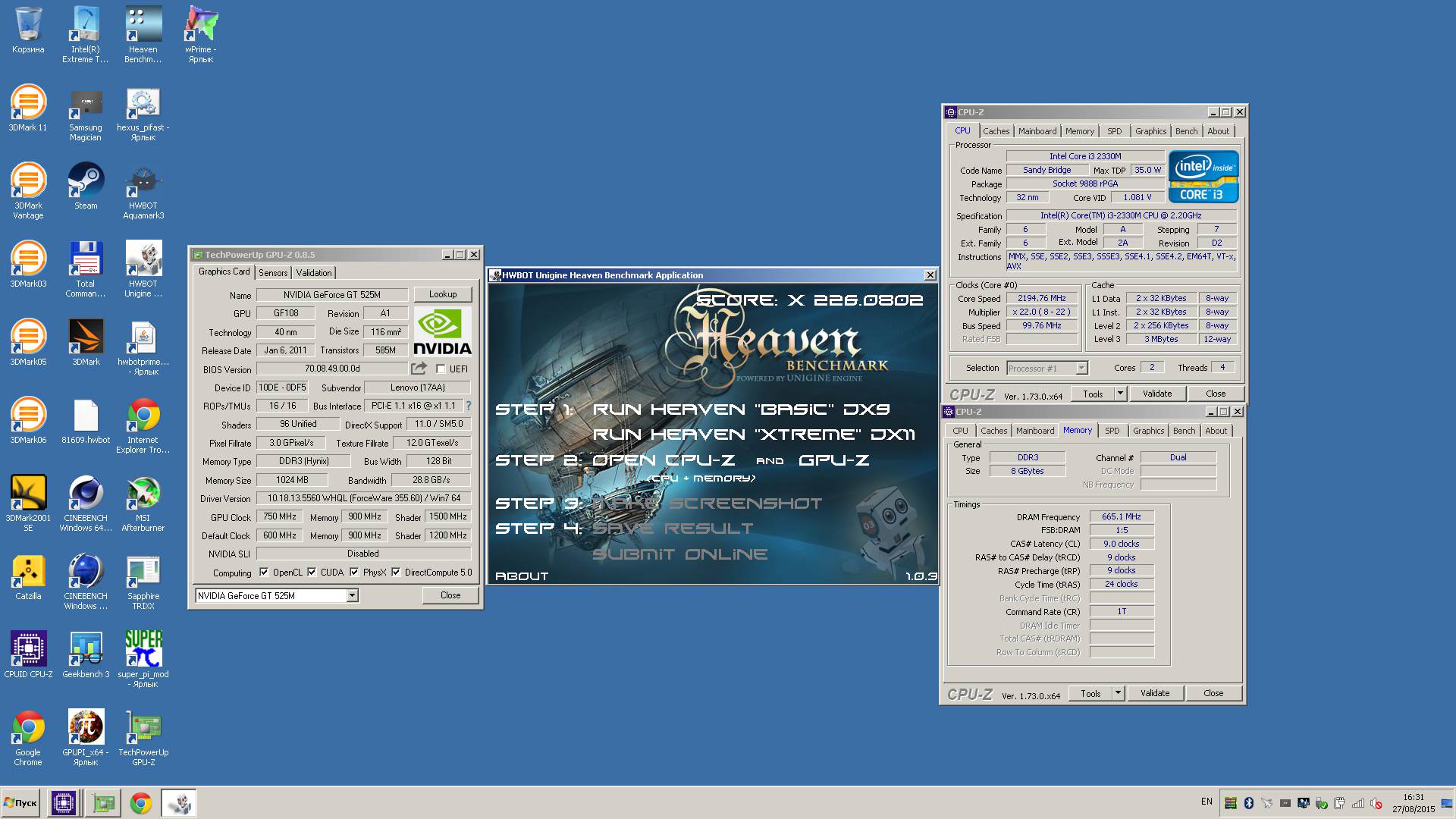Click Run Heaven "Xtreme" DX11 option
1456x819 pixels.
754,435
